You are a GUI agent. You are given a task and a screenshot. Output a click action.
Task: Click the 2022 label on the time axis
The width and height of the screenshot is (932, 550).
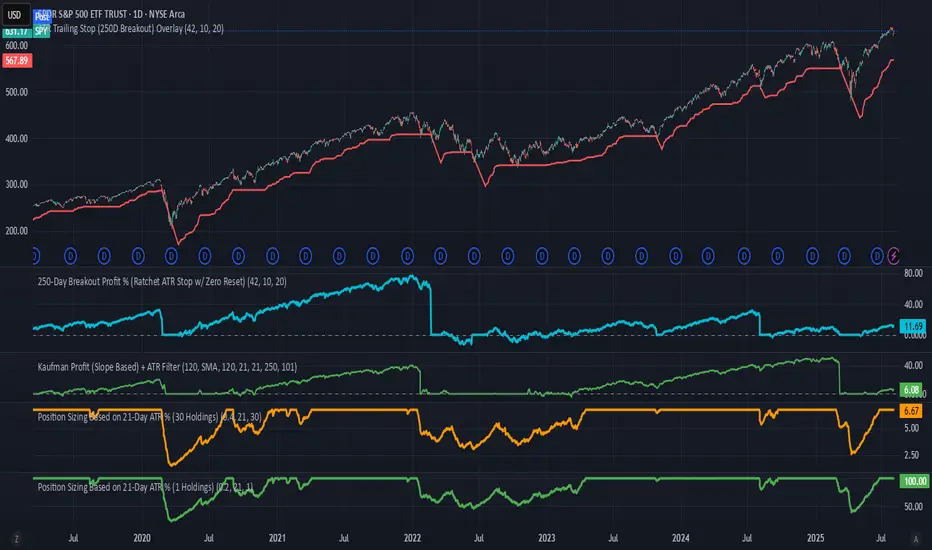(x=412, y=538)
